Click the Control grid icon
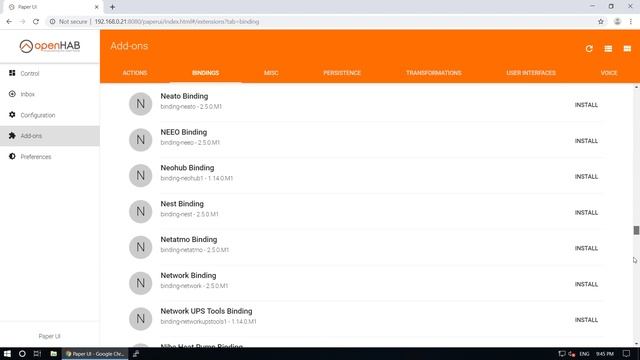The height and width of the screenshot is (360, 640). 12,73
